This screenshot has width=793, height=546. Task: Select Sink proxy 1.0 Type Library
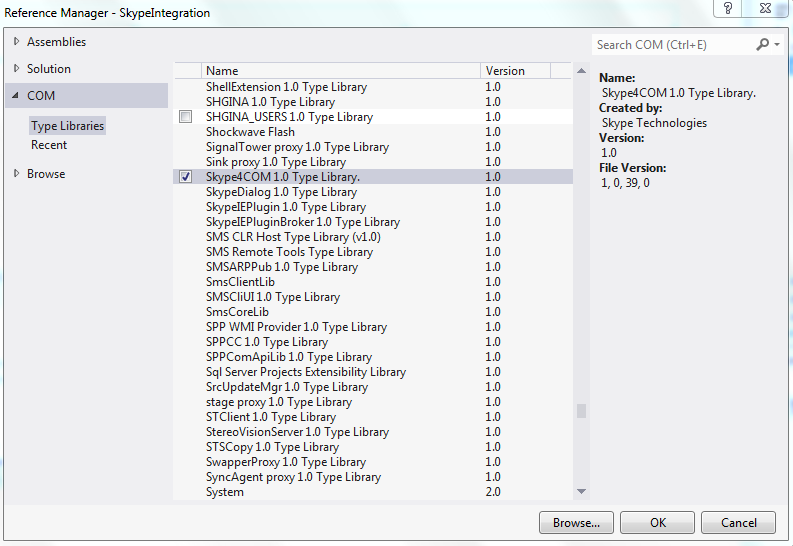click(373, 162)
